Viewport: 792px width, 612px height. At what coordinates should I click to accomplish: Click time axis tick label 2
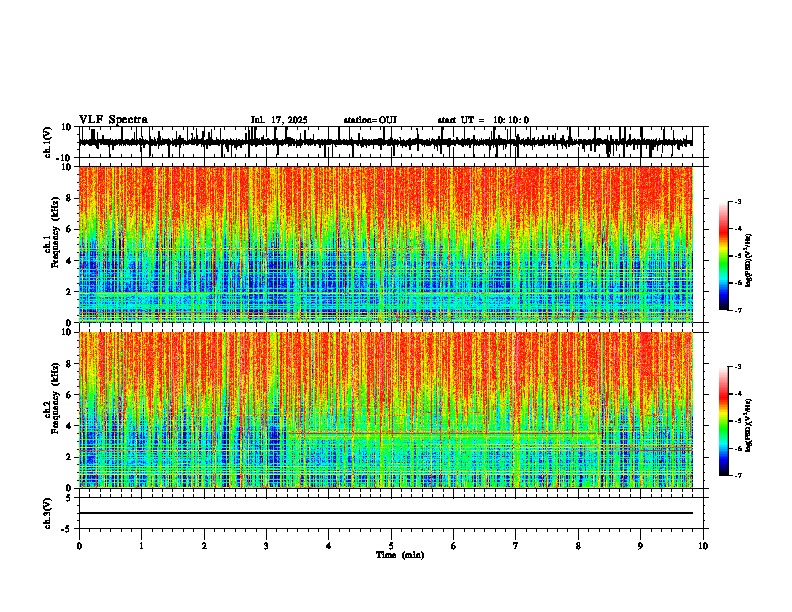coord(204,546)
